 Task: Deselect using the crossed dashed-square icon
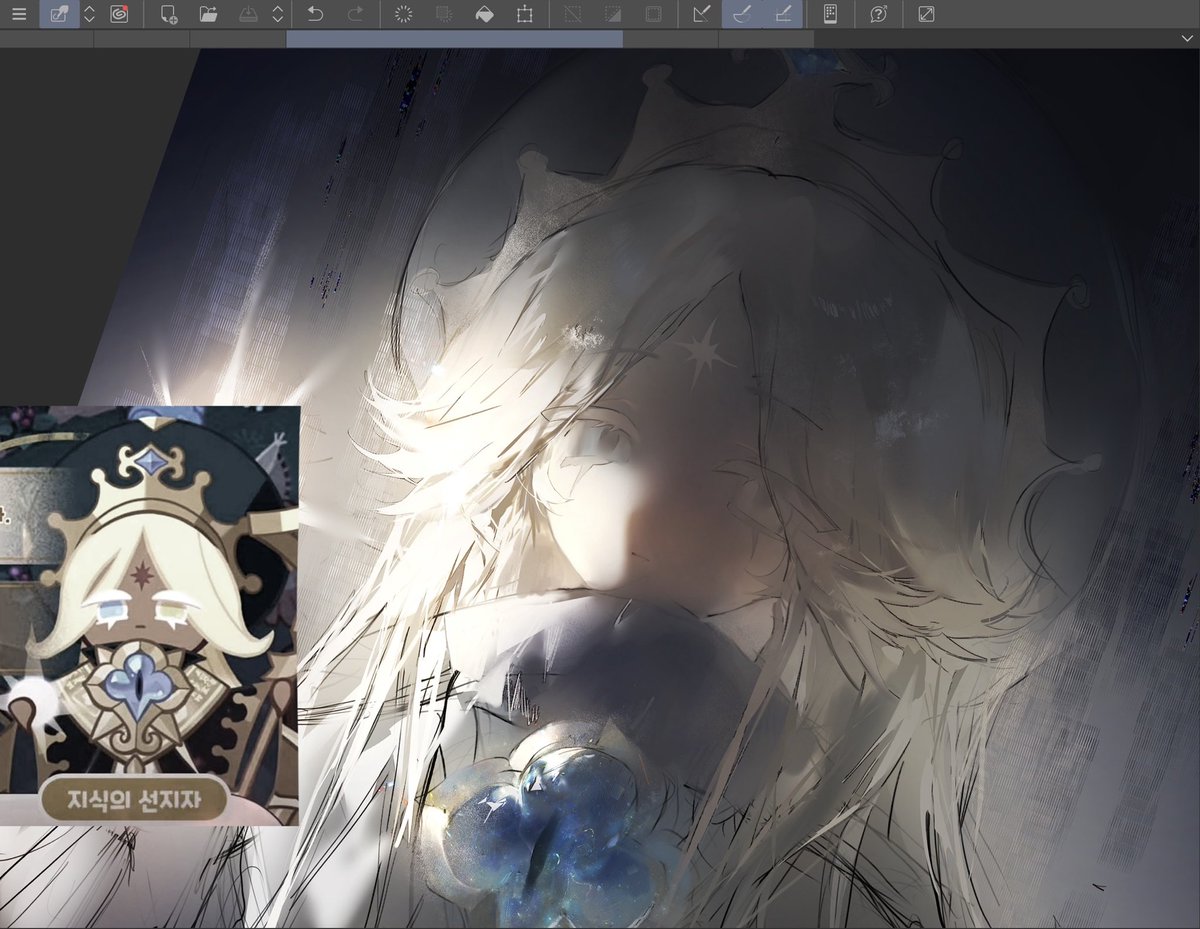[572, 14]
